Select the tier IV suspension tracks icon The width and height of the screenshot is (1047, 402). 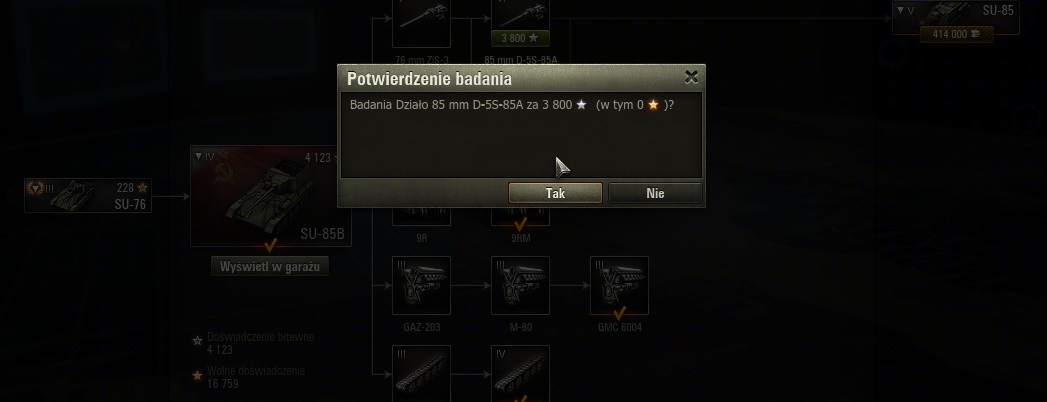[520, 373]
